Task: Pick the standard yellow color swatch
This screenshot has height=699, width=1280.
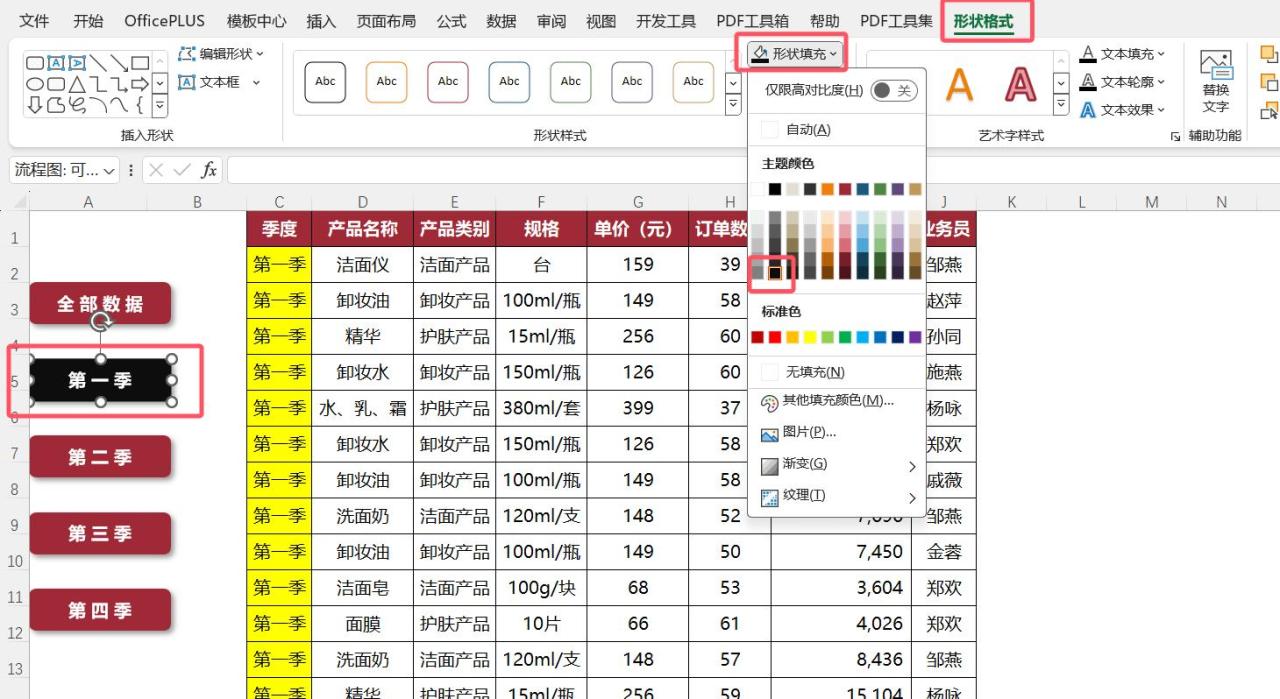Action: pos(810,337)
